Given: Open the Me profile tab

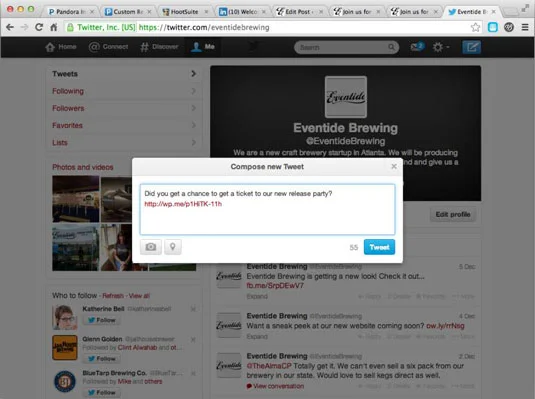Looking at the screenshot, I should tap(203, 47).
